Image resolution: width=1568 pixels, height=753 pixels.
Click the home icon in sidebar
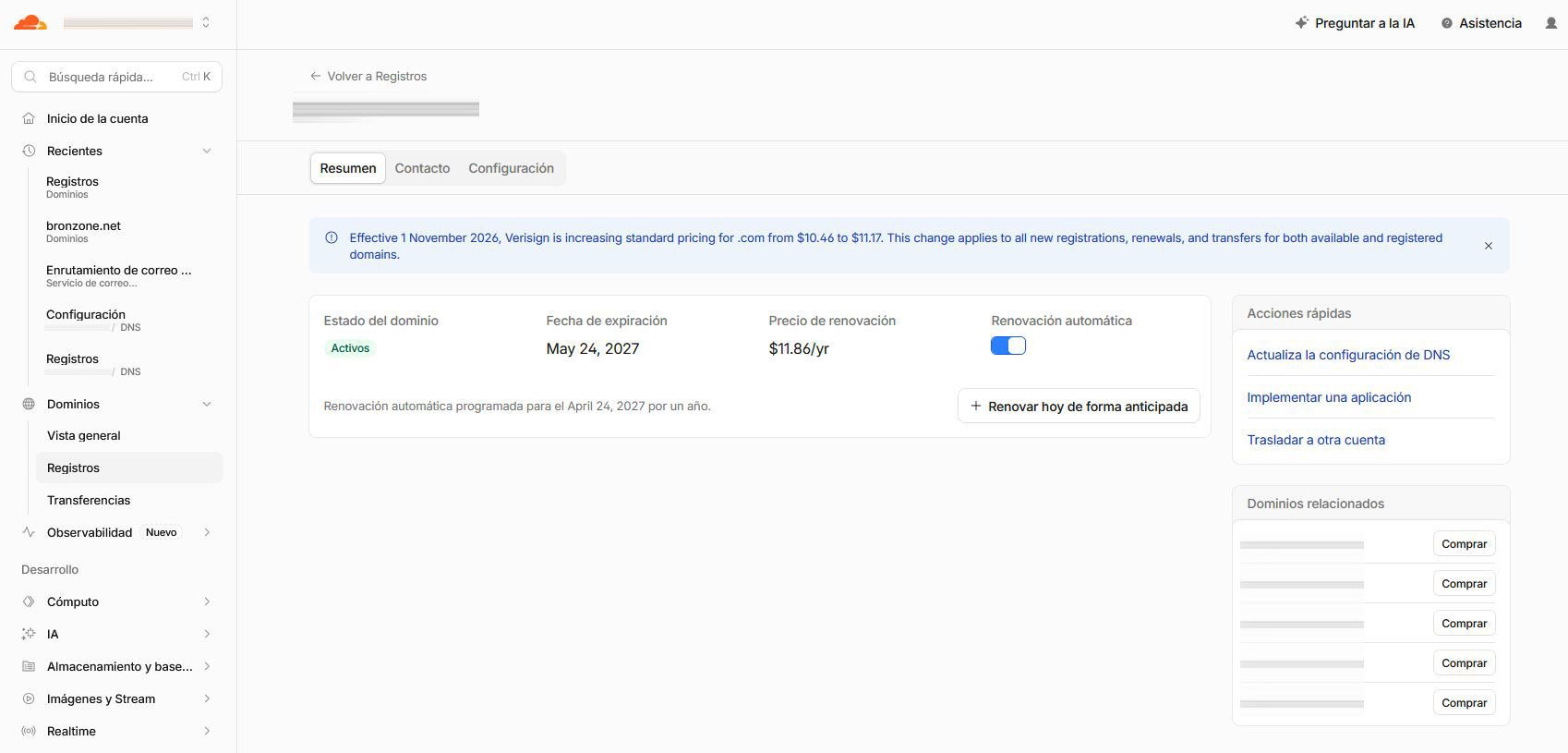pyautogui.click(x=29, y=118)
